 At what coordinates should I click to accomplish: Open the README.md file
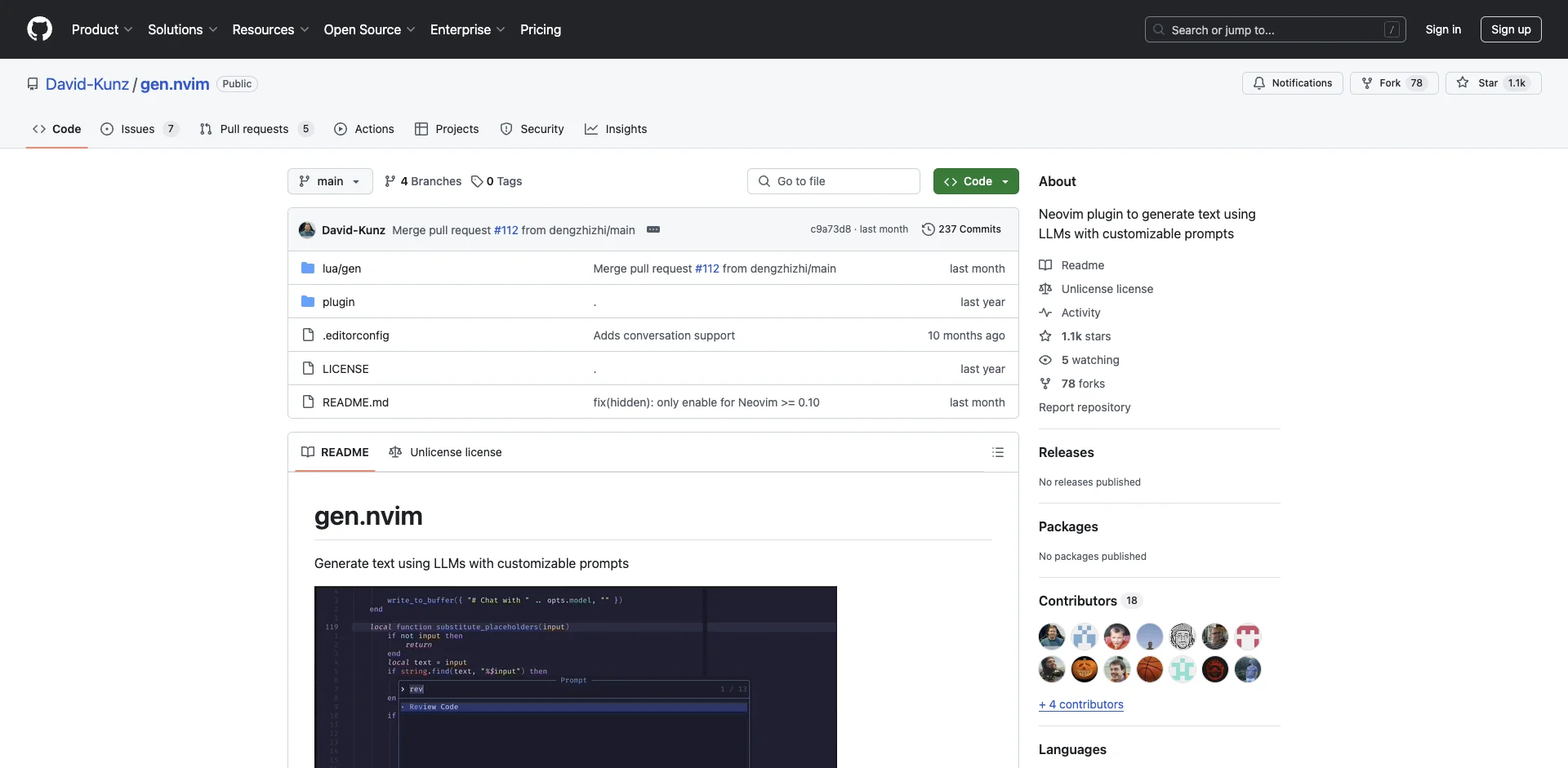click(355, 402)
